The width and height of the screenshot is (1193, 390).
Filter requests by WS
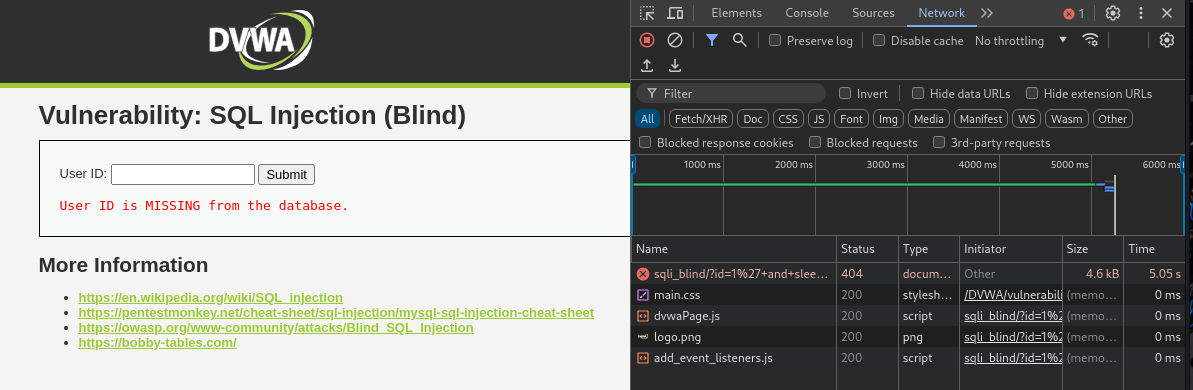1027,119
